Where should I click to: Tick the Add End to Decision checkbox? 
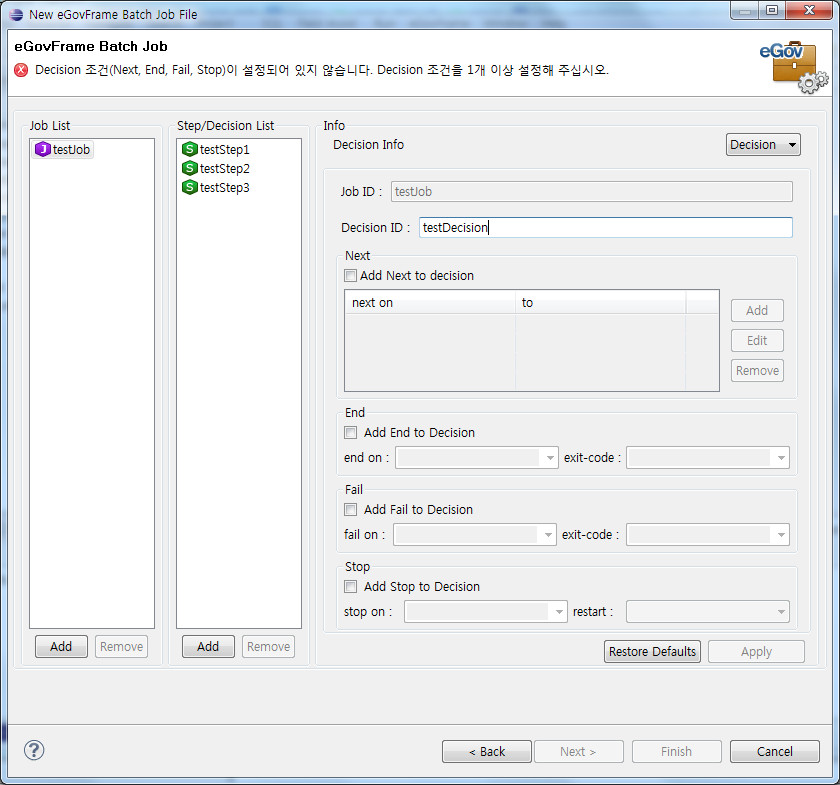pyautogui.click(x=350, y=432)
